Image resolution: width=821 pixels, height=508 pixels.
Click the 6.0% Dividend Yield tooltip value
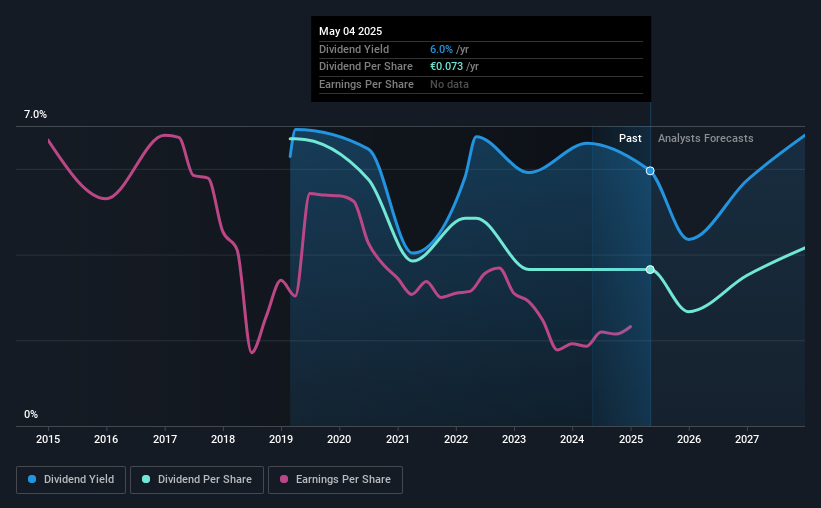coord(441,49)
